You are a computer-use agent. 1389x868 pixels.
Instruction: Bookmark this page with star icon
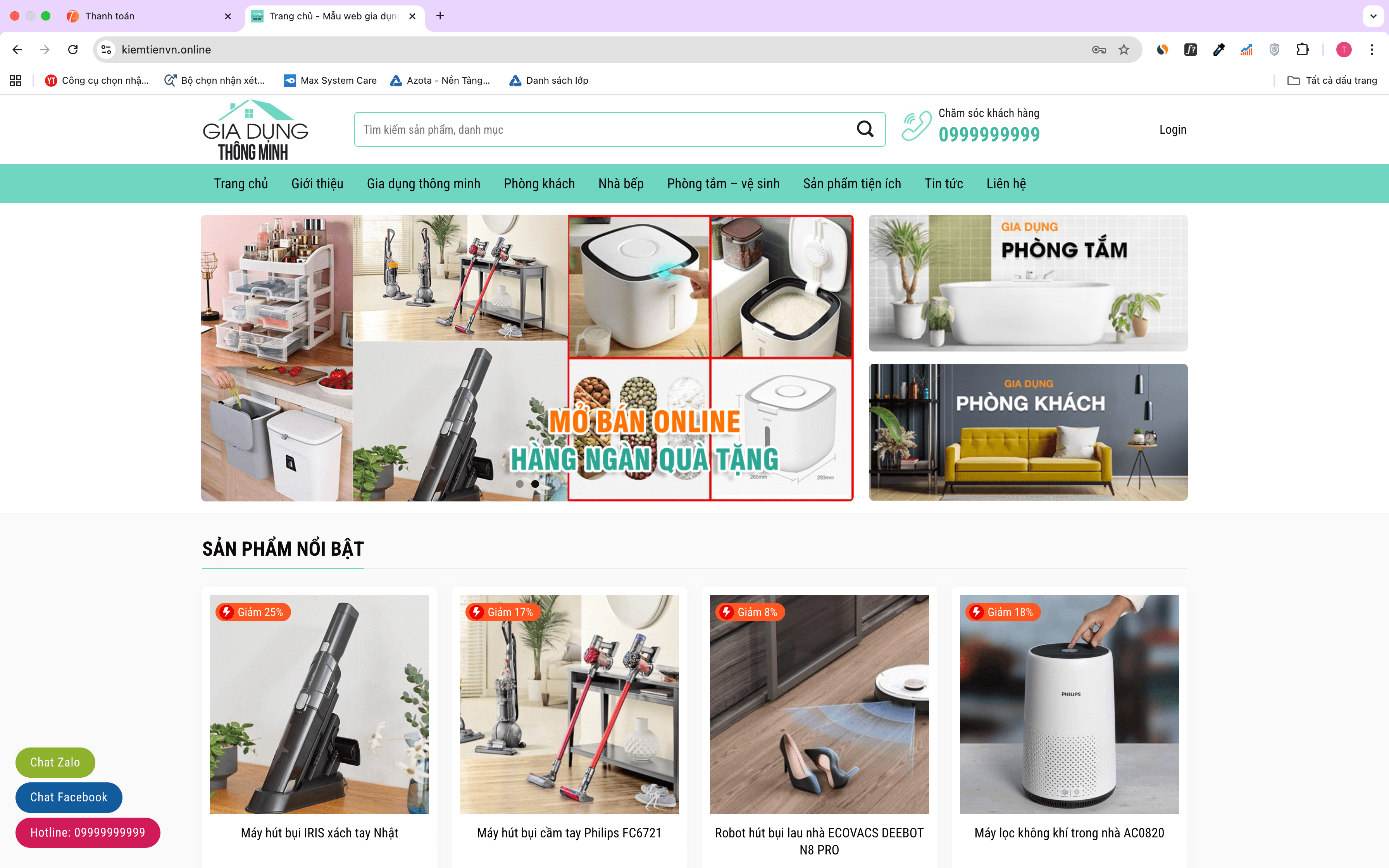click(1124, 50)
